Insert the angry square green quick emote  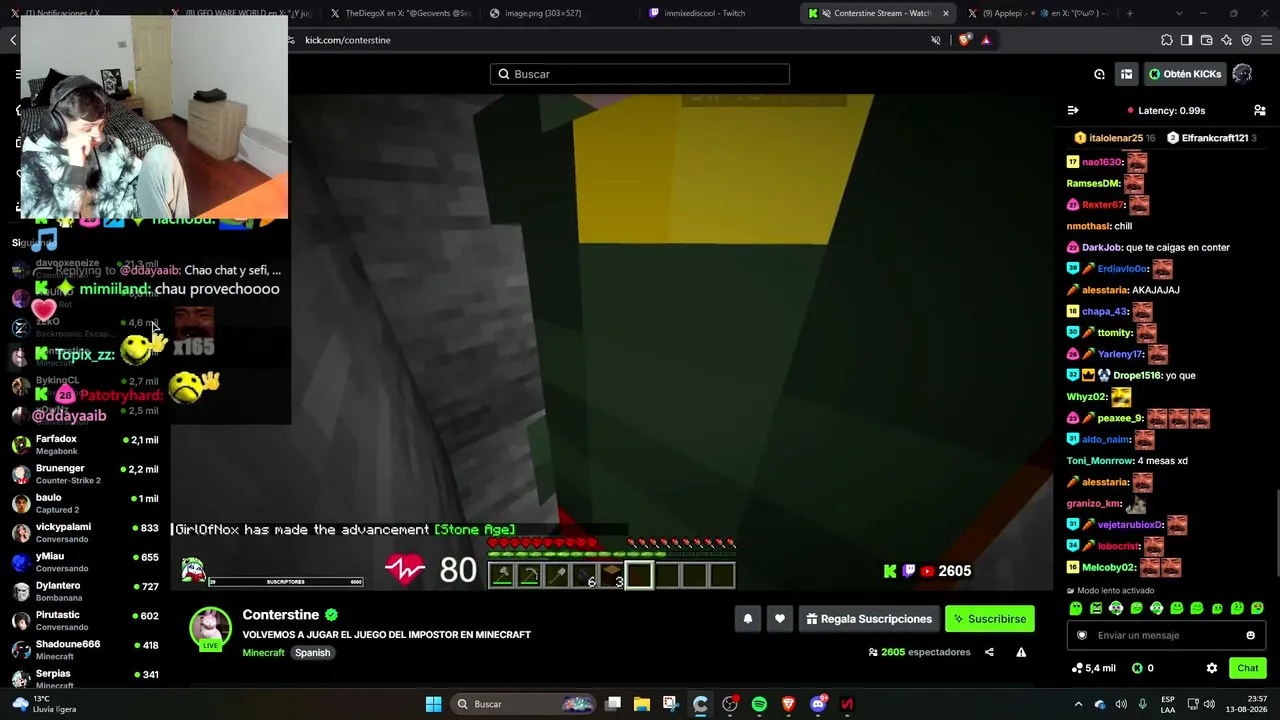1096,608
